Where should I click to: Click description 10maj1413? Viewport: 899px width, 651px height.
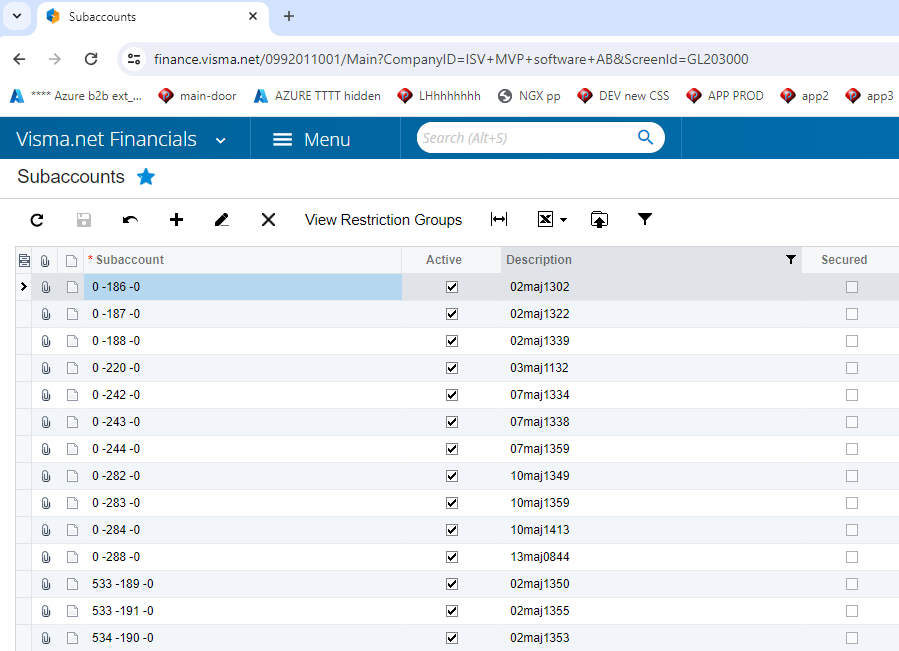tap(540, 530)
